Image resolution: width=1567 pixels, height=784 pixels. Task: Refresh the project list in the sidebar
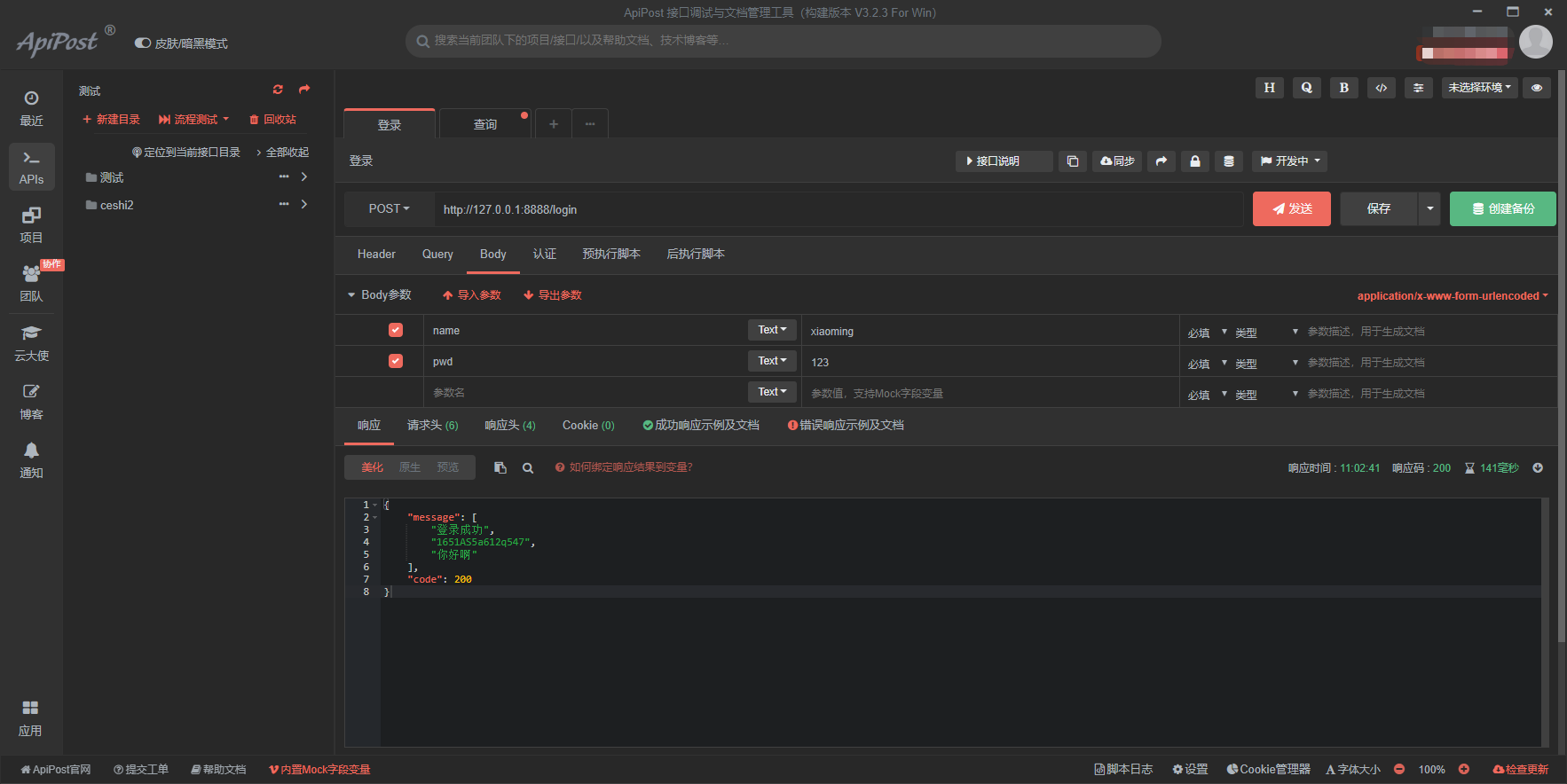(278, 90)
